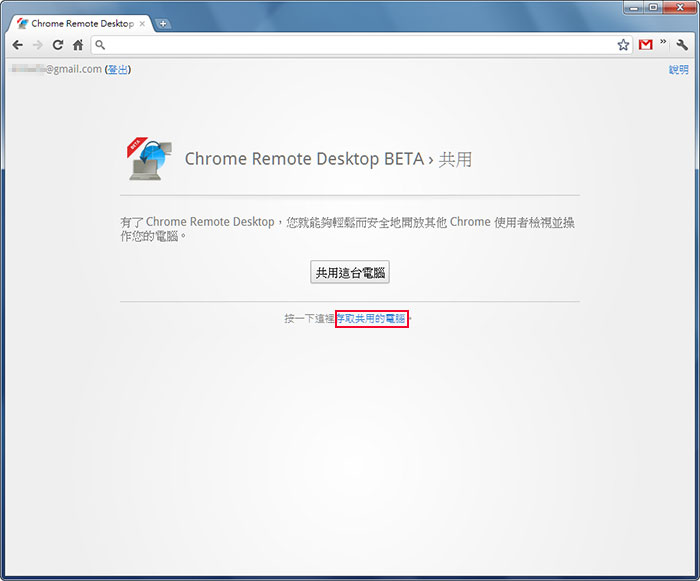
Task: Reload the page with the refresh icon
Action: coord(58,45)
